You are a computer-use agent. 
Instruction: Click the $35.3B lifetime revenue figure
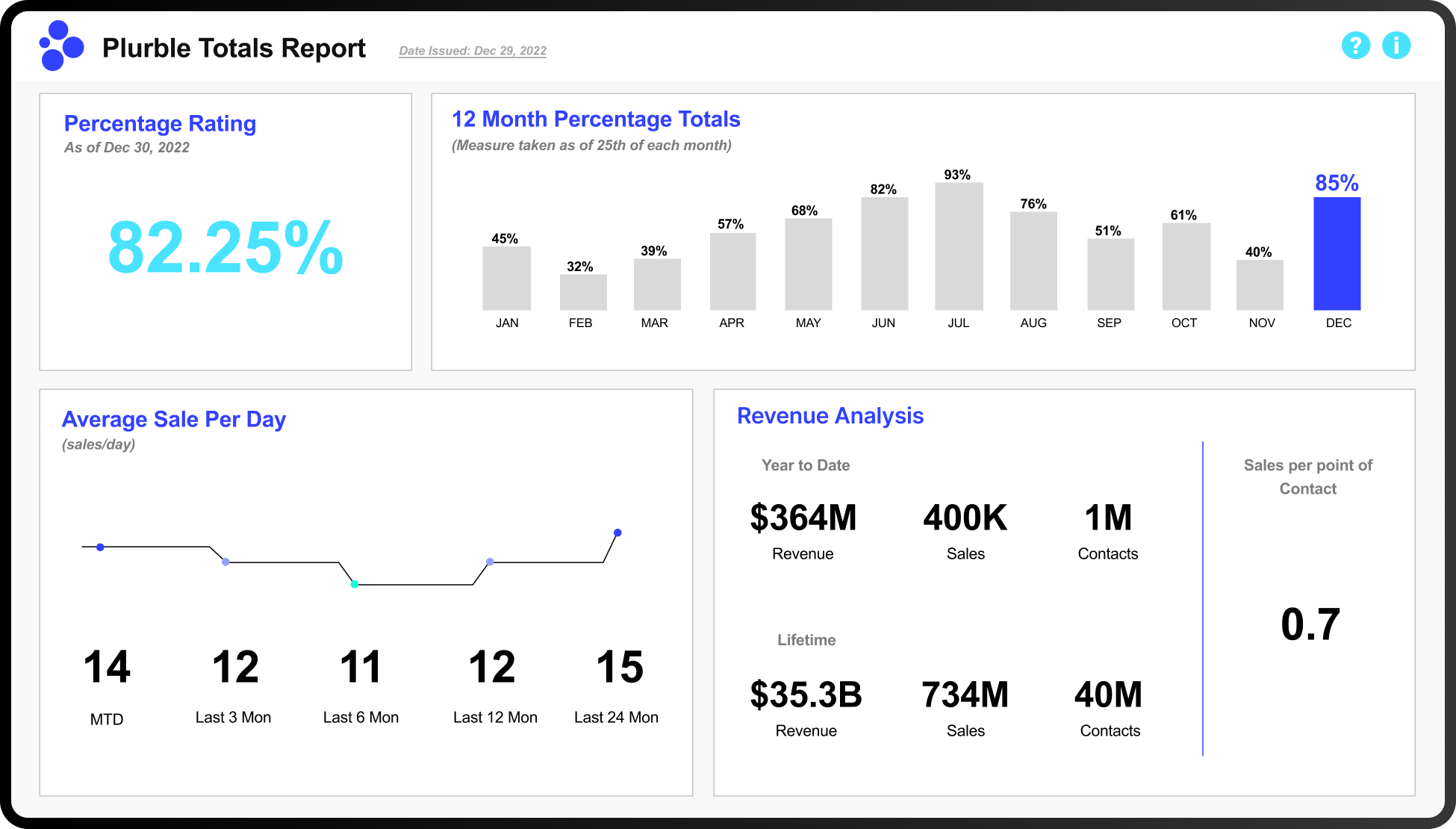click(x=805, y=695)
